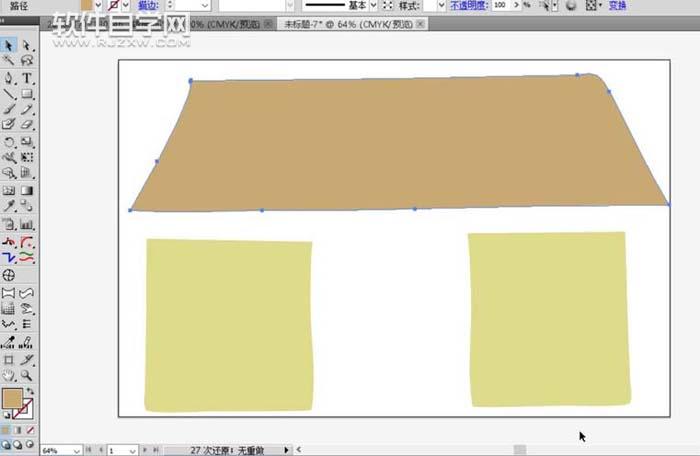Open the 基本 stroke style dropdown
Screen dimensions: 700x456
pos(373,5)
